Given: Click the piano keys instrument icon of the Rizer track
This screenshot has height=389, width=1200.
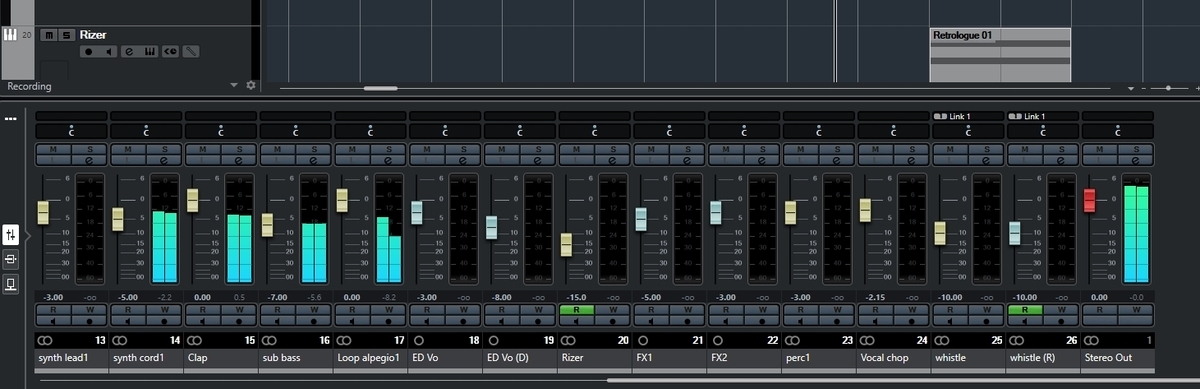Looking at the screenshot, I should click(x=10, y=35).
